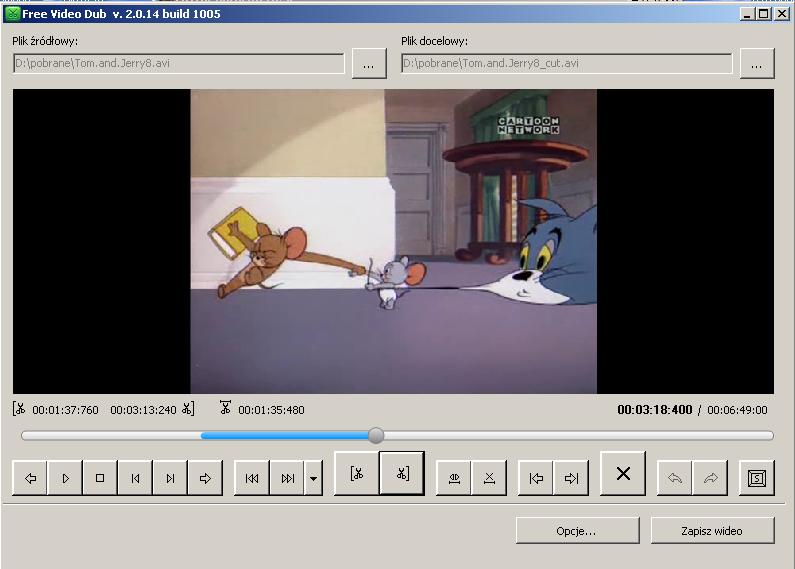Click the screenshot button at the far right

pos(757,478)
